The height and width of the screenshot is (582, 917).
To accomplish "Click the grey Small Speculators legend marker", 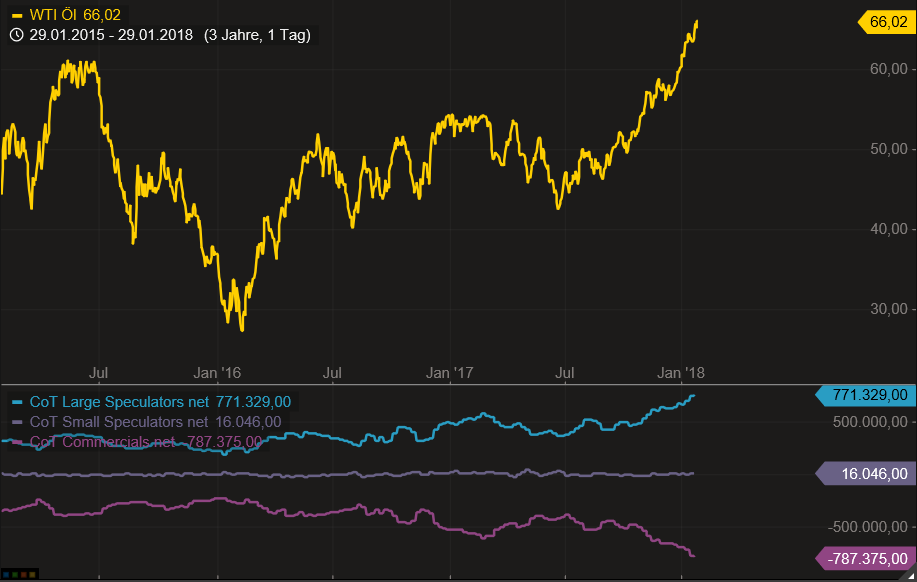I will (17, 422).
